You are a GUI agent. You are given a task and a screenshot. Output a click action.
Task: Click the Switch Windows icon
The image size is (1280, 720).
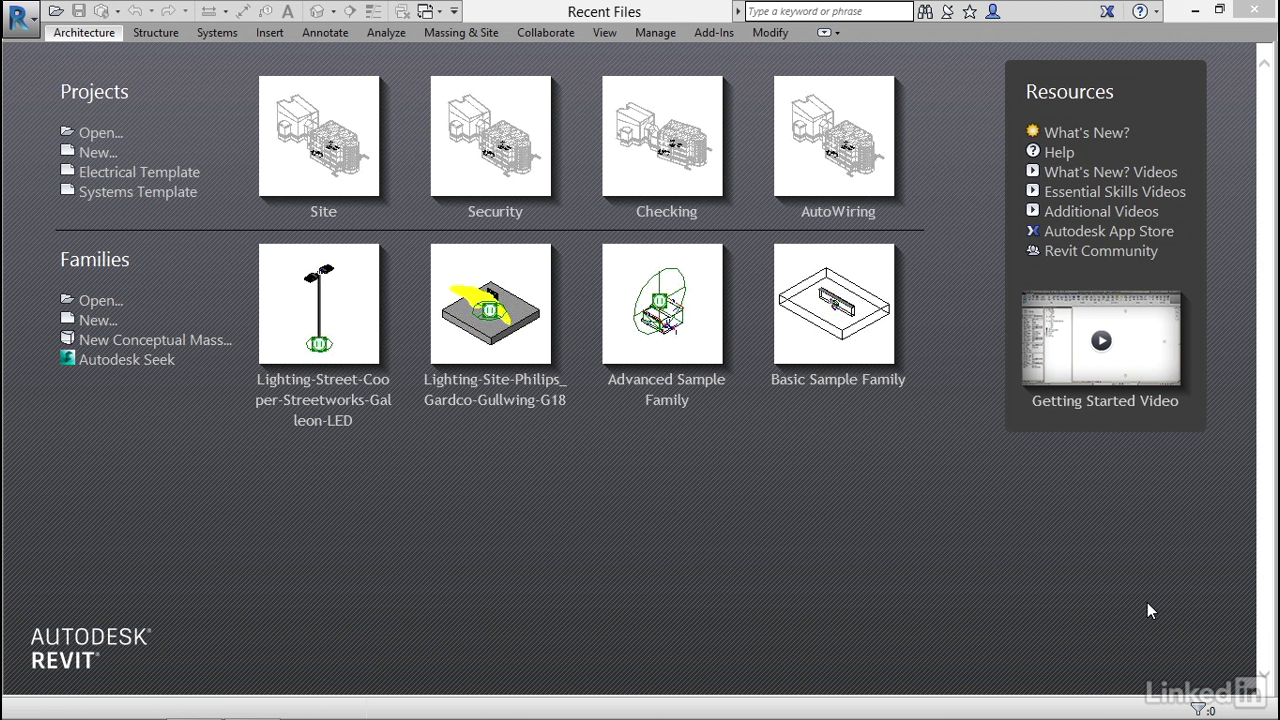pos(425,12)
